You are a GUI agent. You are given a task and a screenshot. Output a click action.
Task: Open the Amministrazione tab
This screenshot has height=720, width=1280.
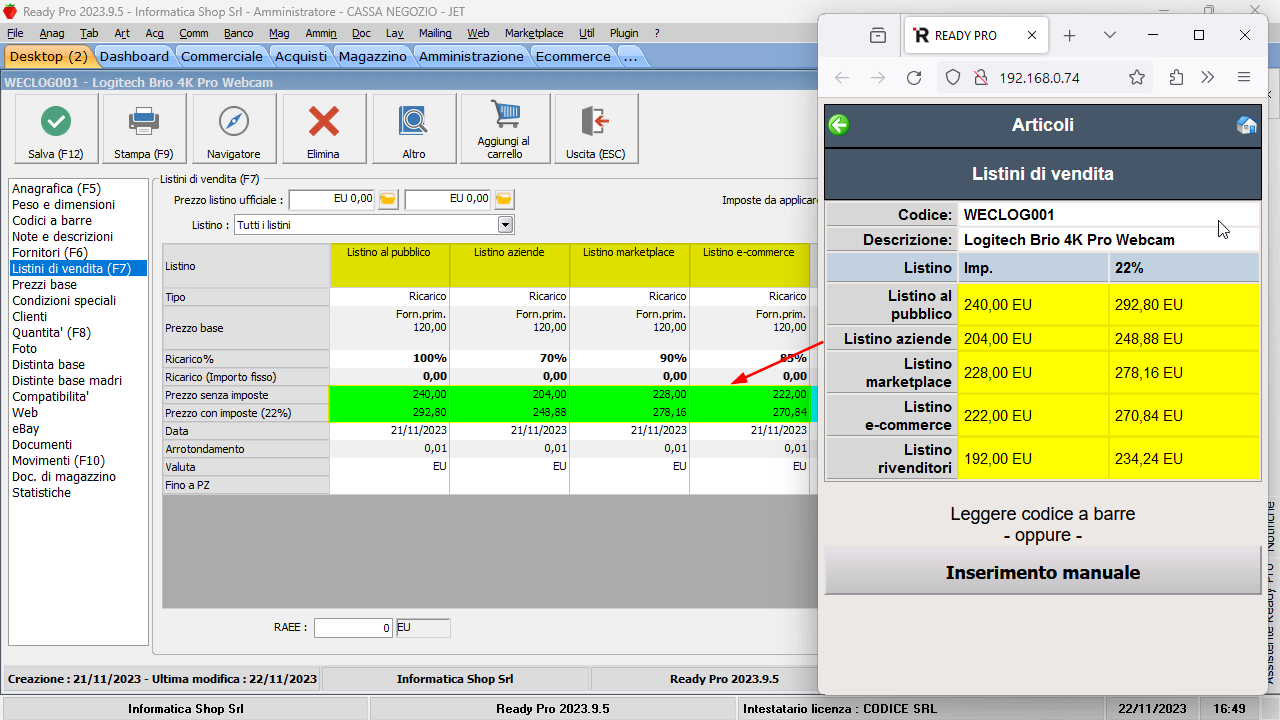point(471,56)
